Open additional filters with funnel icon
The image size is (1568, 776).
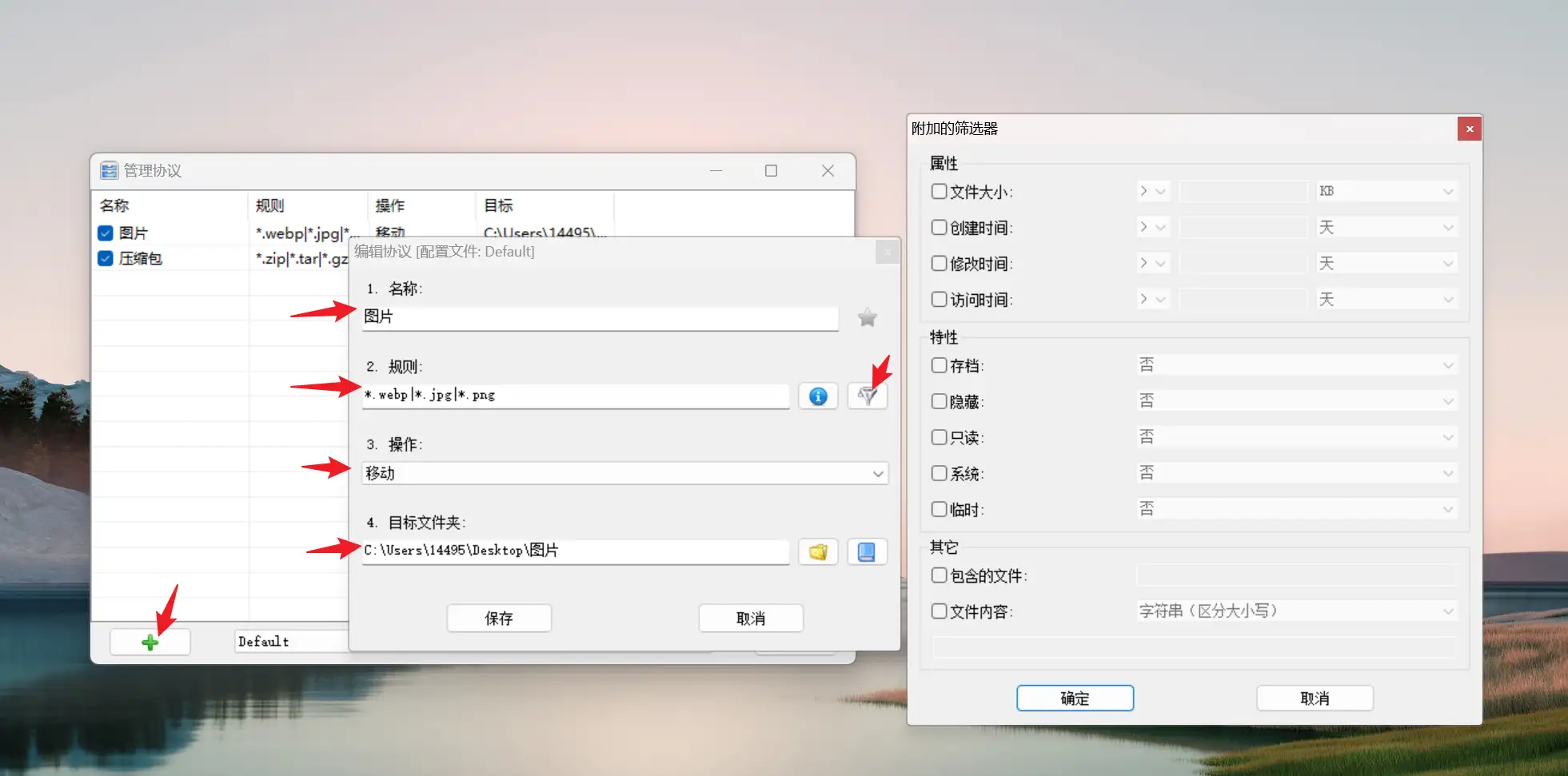[867, 396]
